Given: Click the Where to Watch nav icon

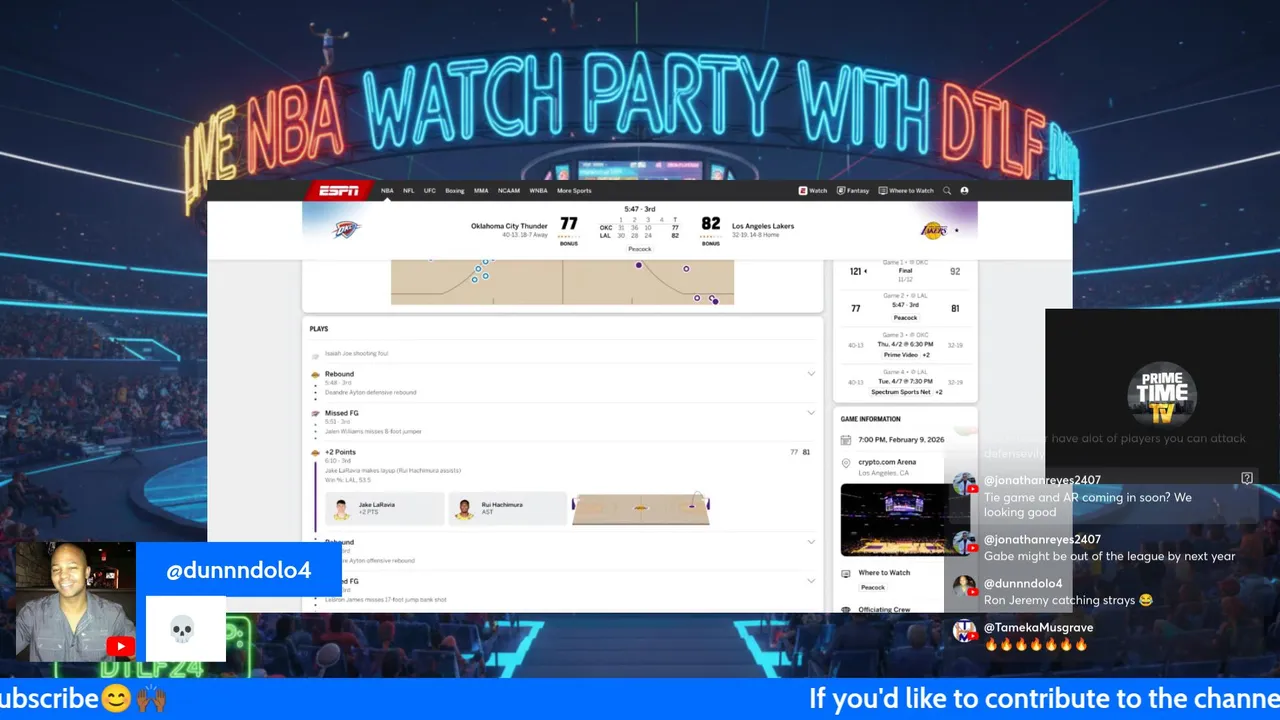Looking at the screenshot, I should coord(883,191).
